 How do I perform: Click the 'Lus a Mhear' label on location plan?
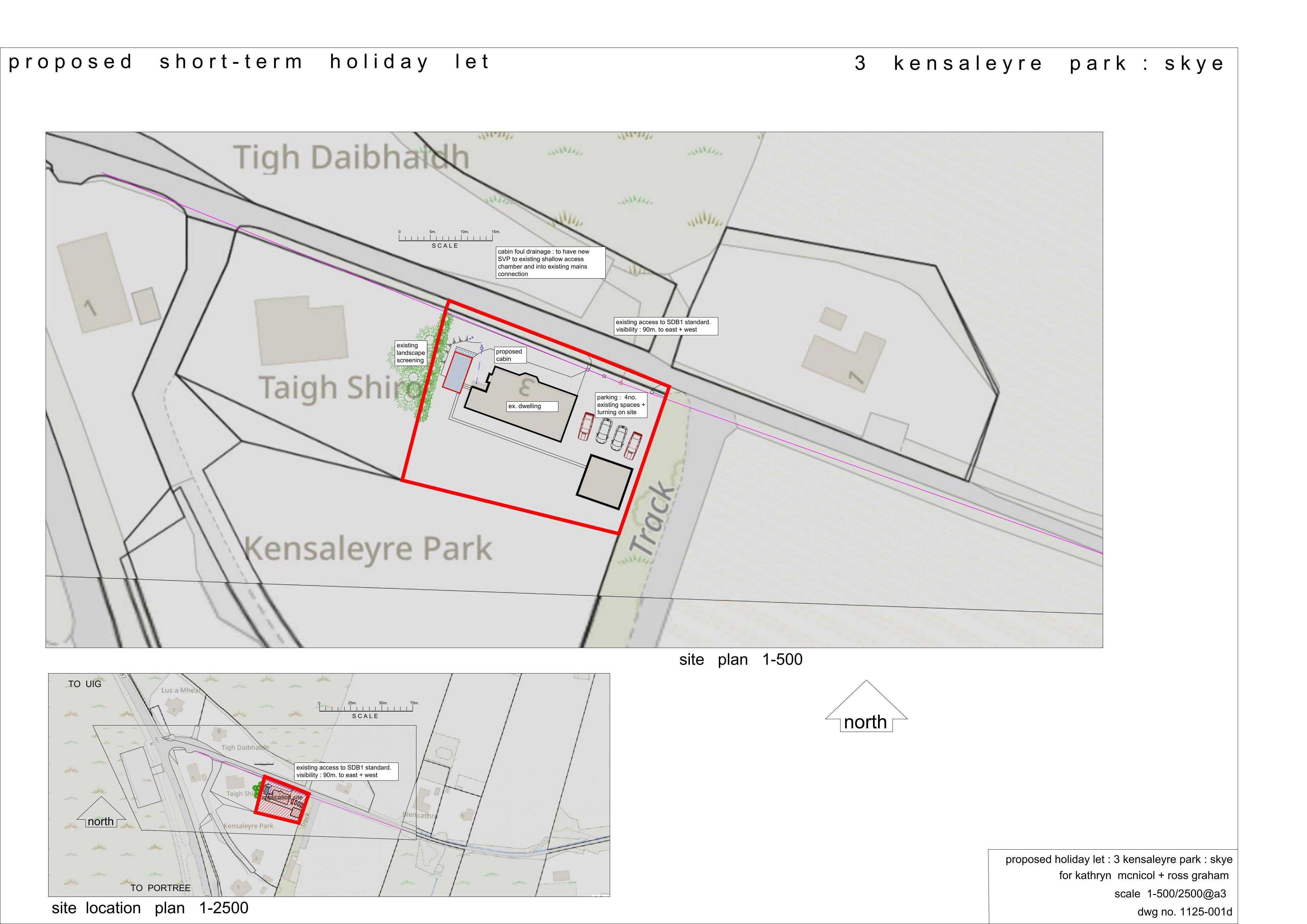pyautogui.click(x=181, y=690)
